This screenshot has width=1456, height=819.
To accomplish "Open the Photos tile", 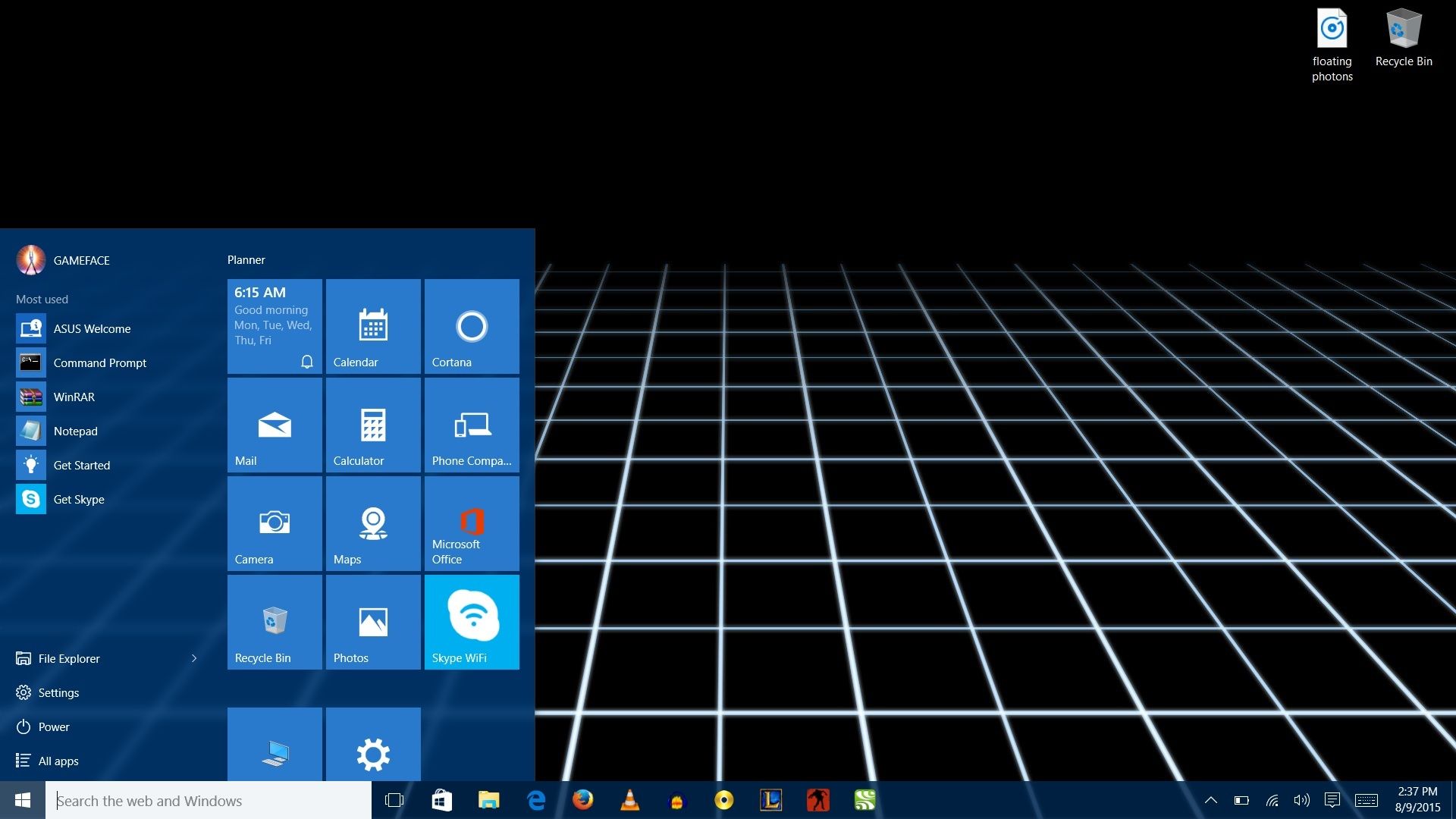I will pos(372,622).
